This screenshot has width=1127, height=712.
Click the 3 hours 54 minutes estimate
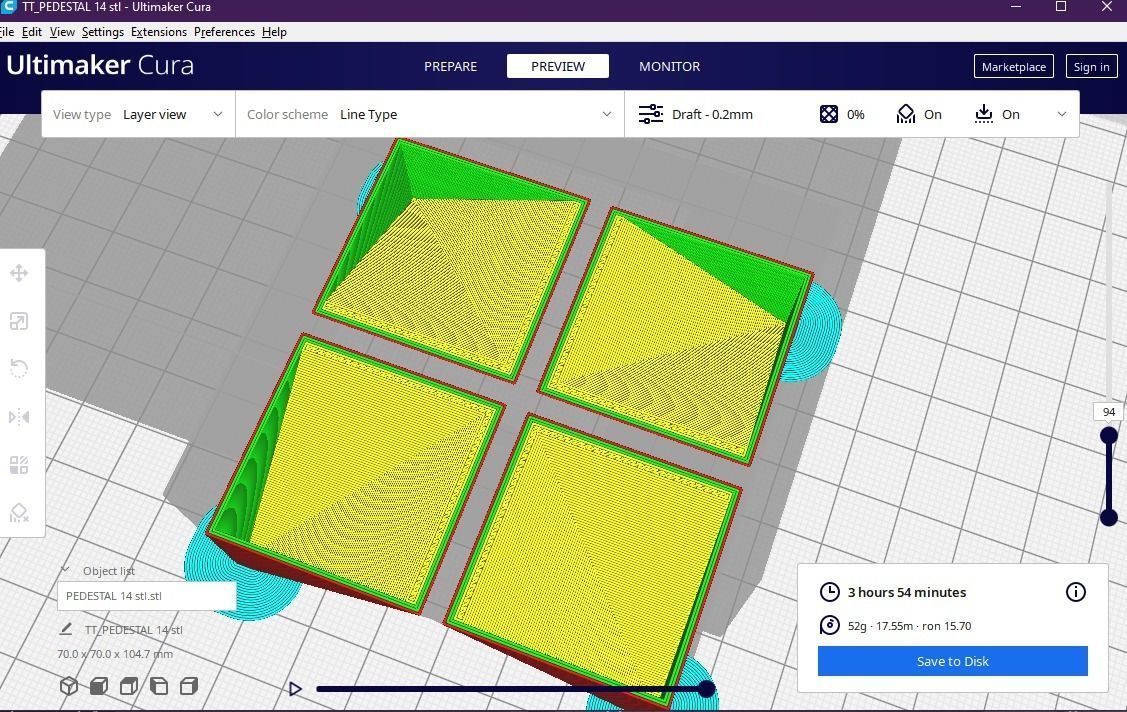tap(906, 592)
